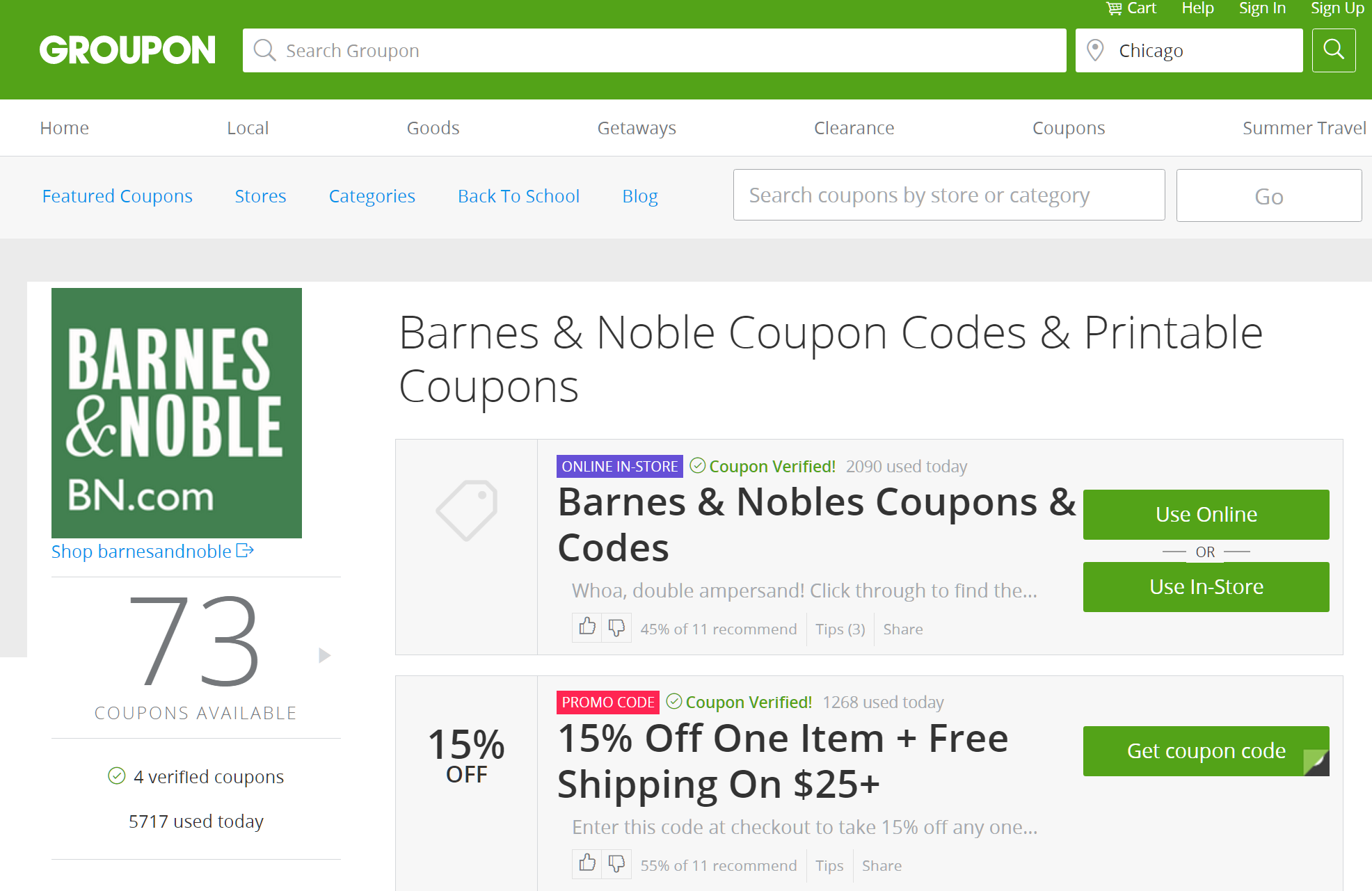Click the price tag icon in first coupon
Viewport: 1372px width, 891px height.
[x=466, y=511]
